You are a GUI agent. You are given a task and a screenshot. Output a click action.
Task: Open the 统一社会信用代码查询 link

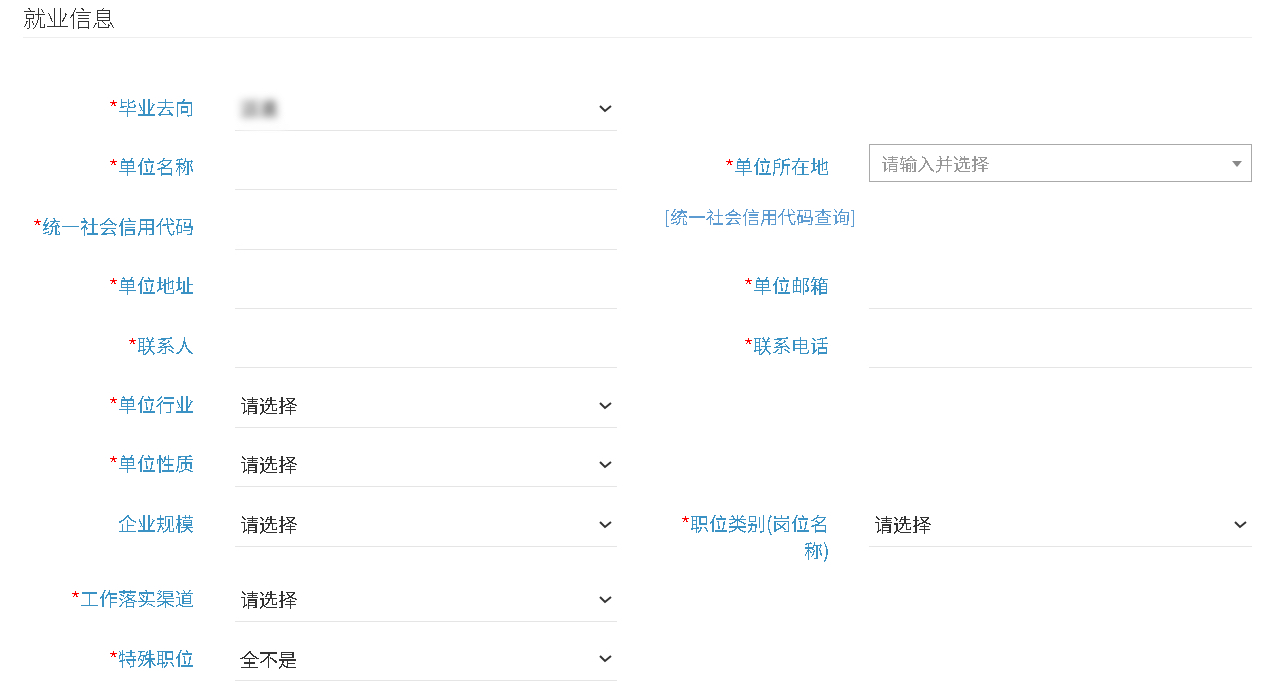[759, 218]
